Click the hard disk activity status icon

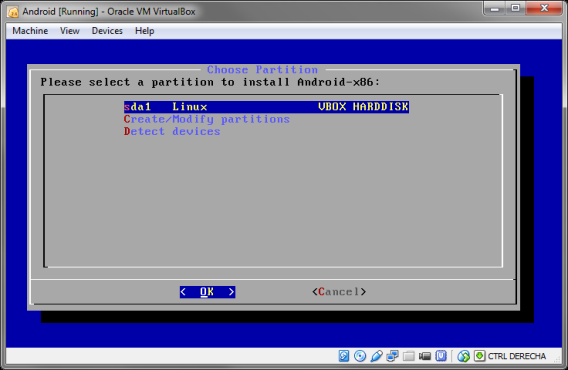point(343,356)
